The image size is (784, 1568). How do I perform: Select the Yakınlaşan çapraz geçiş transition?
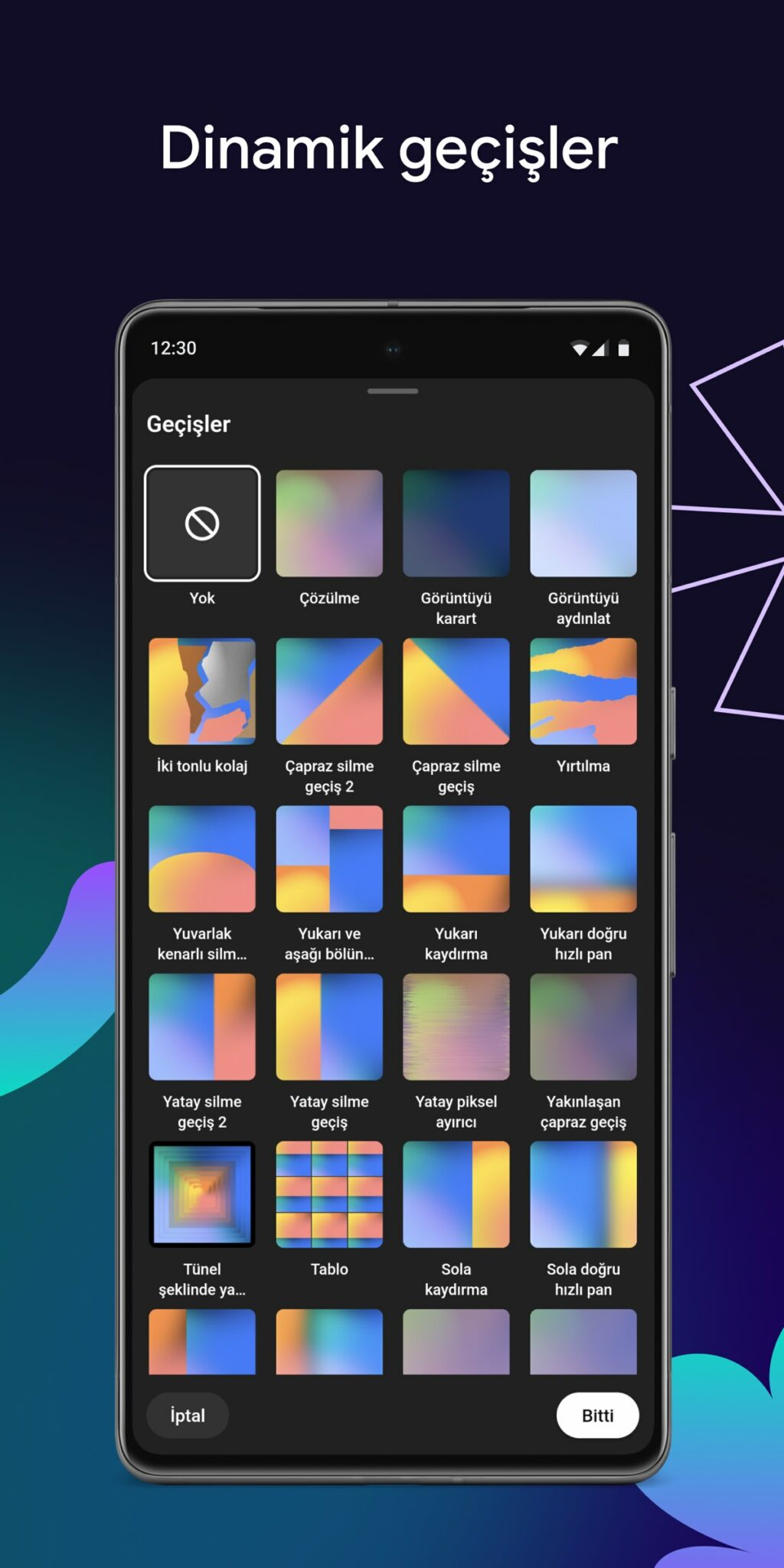[583, 1027]
